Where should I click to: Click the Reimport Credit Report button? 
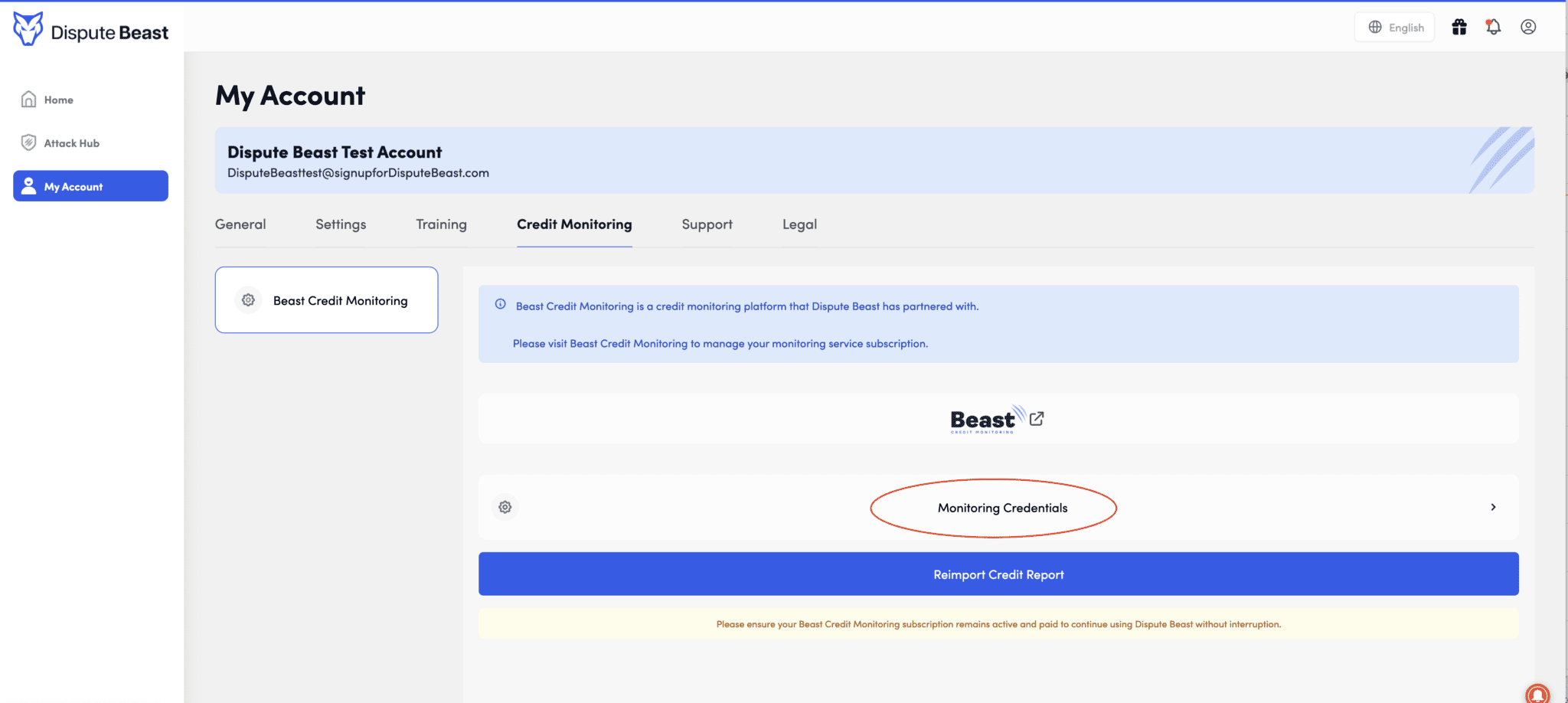[998, 574]
